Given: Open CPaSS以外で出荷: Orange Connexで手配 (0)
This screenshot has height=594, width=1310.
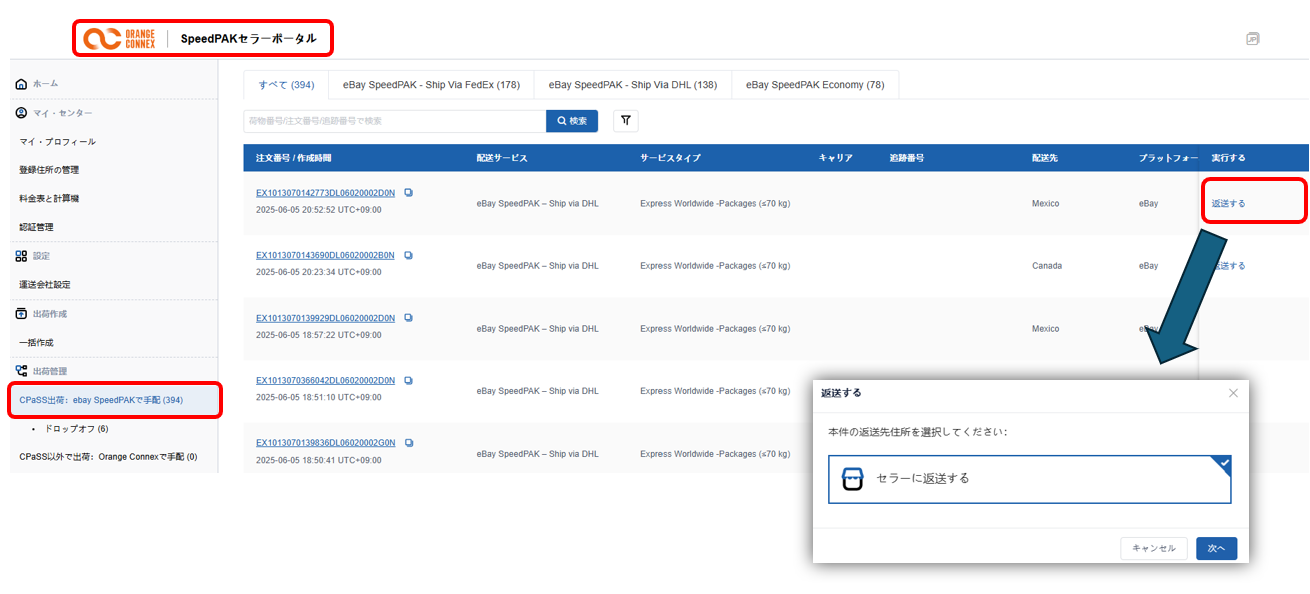Looking at the screenshot, I should point(108,457).
